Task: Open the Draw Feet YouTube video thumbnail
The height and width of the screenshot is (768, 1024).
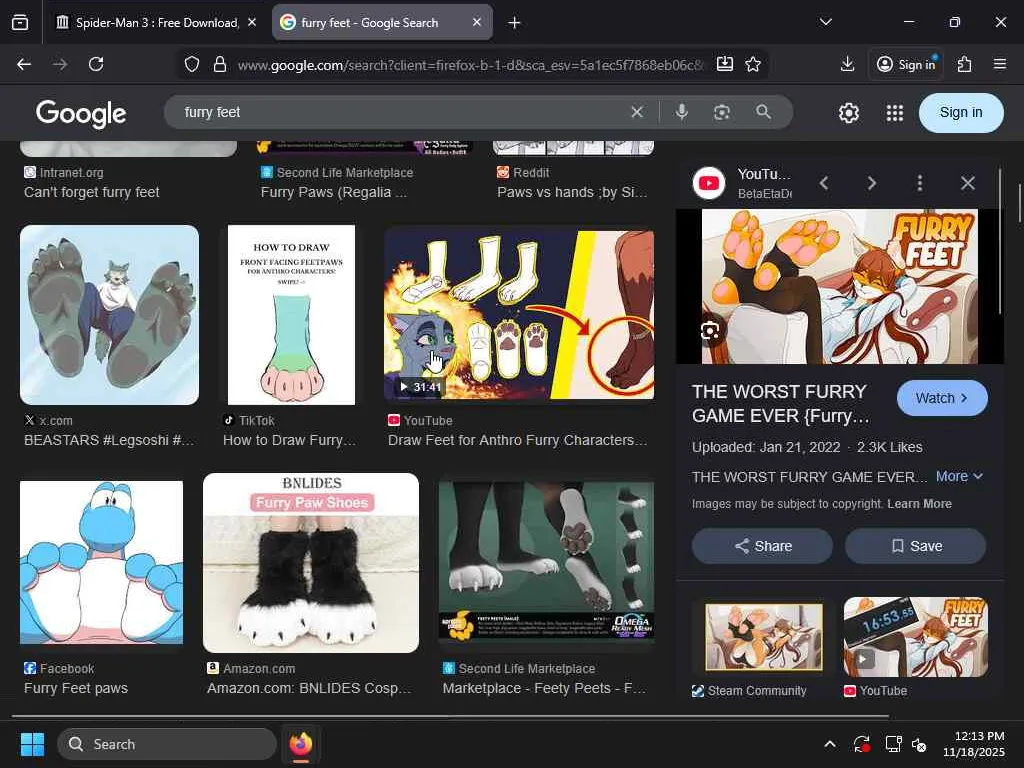Action: pyautogui.click(x=519, y=315)
